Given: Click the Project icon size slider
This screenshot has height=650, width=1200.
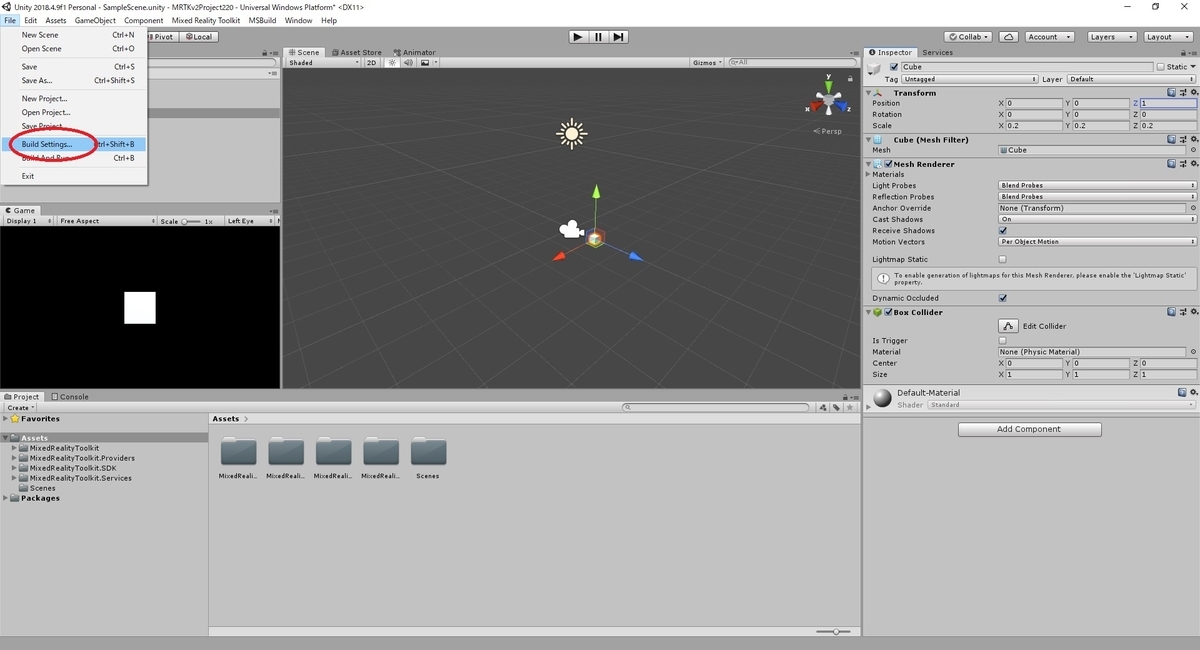Looking at the screenshot, I should pyautogui.click(x=834, y=631).
